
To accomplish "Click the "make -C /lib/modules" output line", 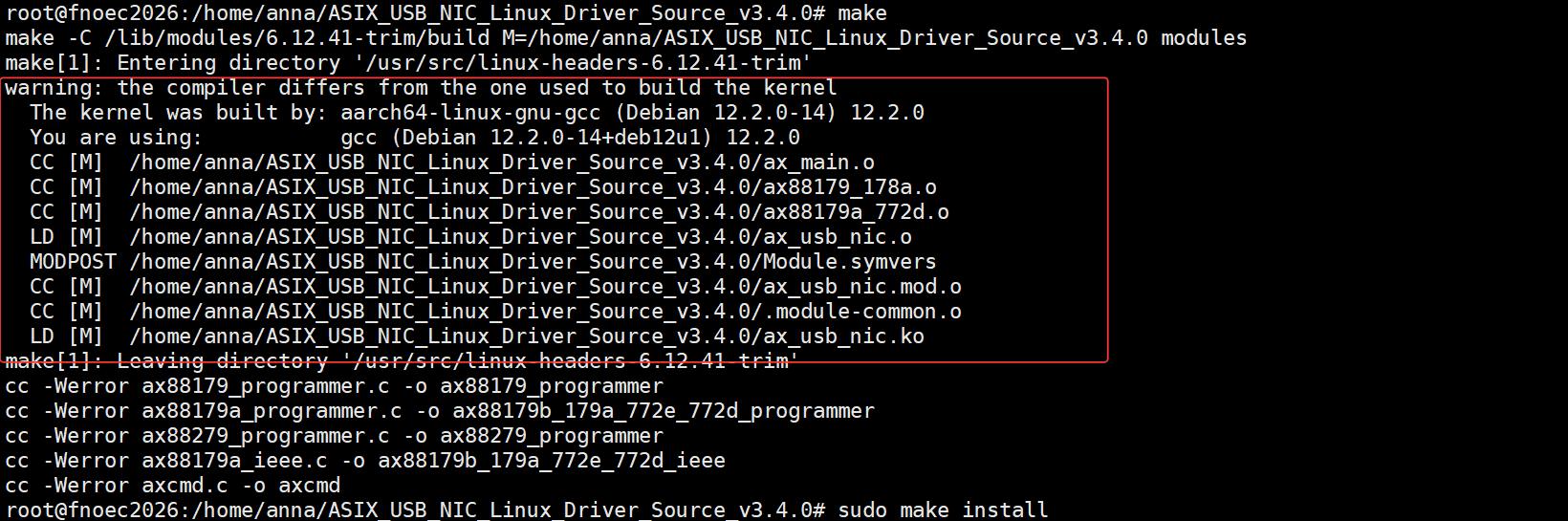I will [x=625, y=38].
